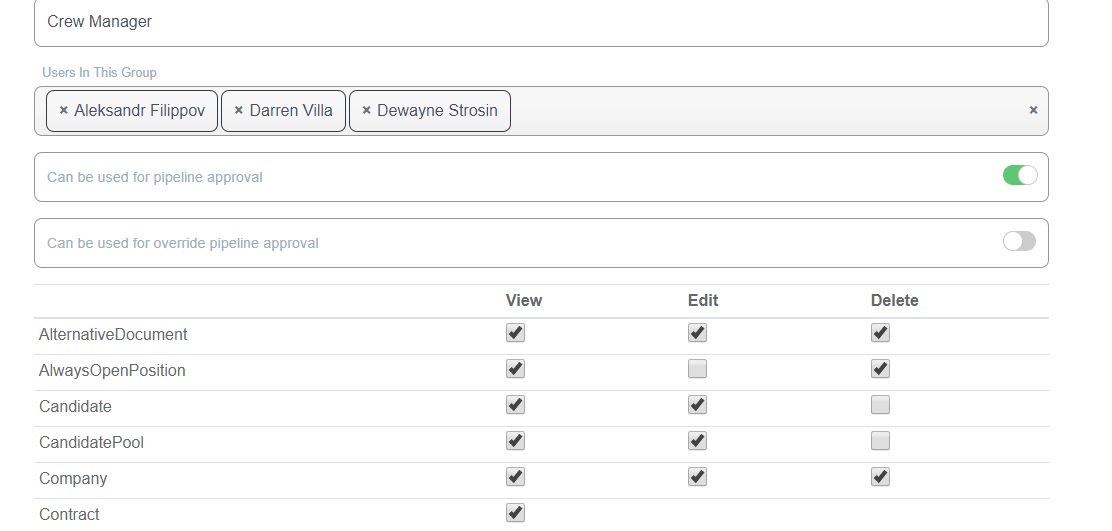This screenshot has width=1112, height=531.
Task: Enable the override pipeline approval toggle
Action: click(1019, 242)
